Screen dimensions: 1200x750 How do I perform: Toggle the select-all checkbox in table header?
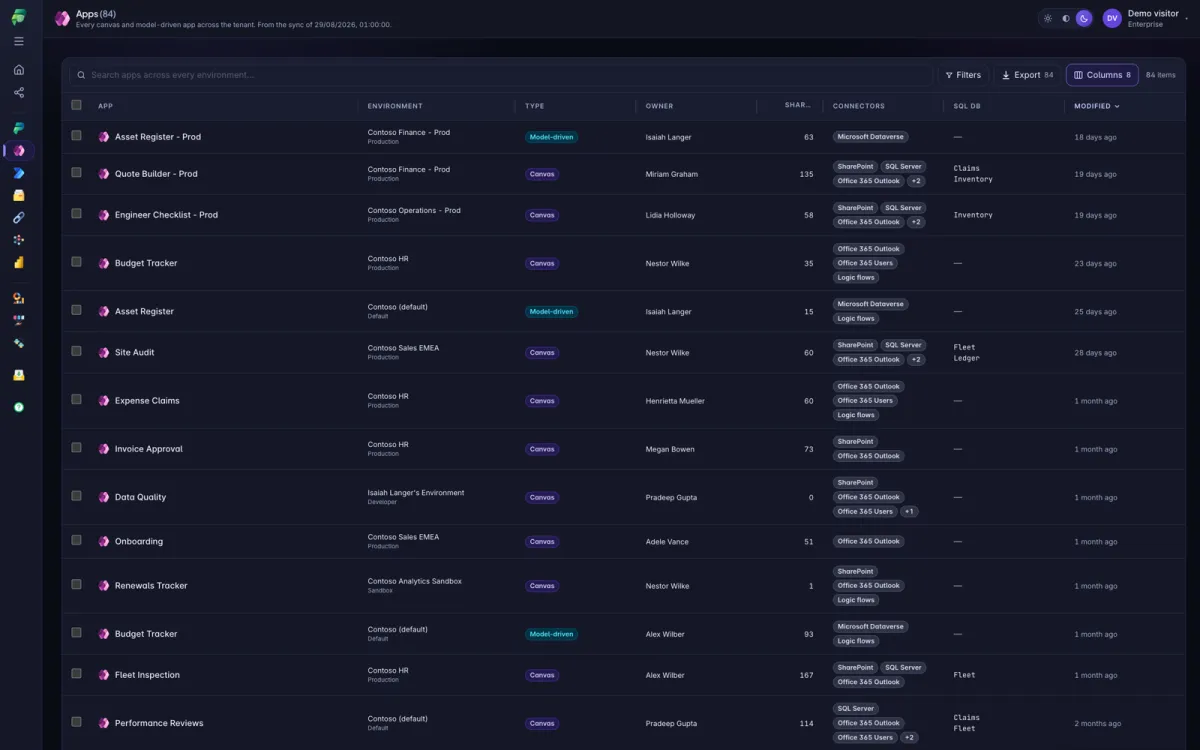coord(76,105)
